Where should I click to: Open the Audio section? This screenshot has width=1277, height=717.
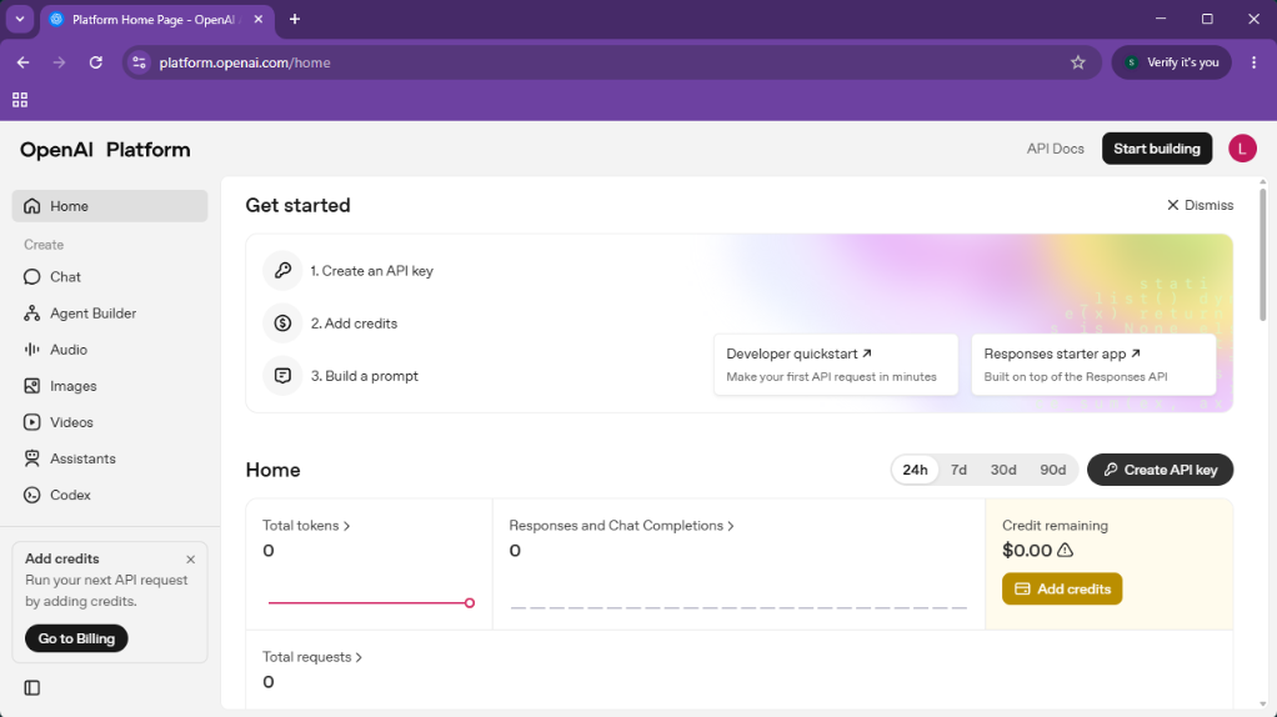tap(110, 349)
